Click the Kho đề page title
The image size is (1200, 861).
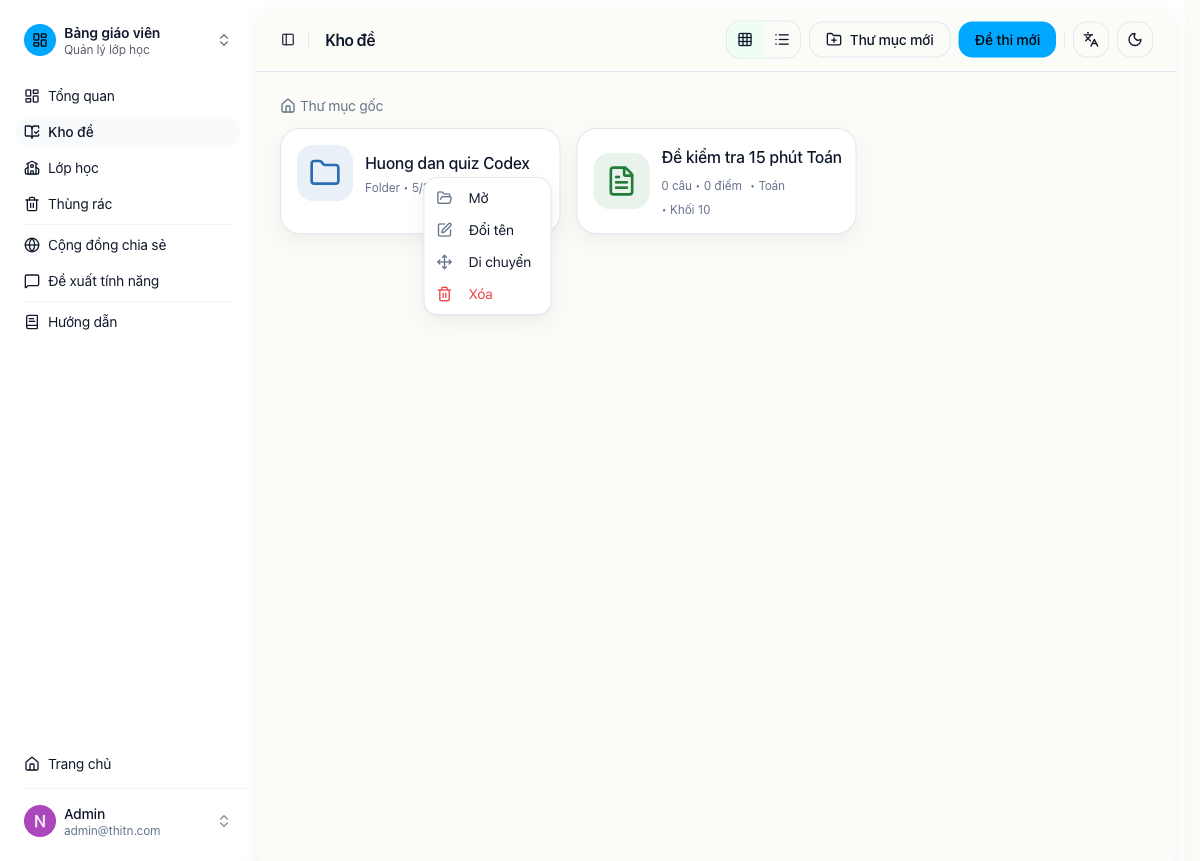click(350, 40)
